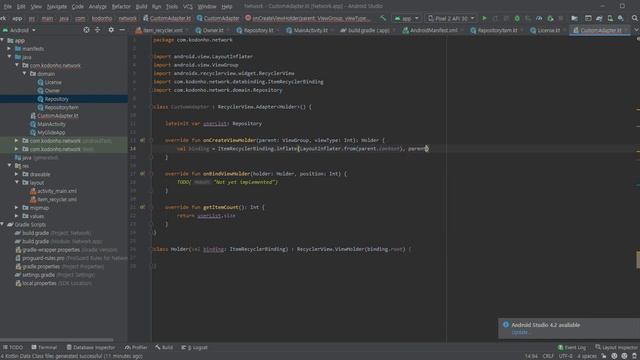Select gradle-wrapper.properties in Gradle Scripts
This screenshot has width=640, height=360.
coord(51,250)
